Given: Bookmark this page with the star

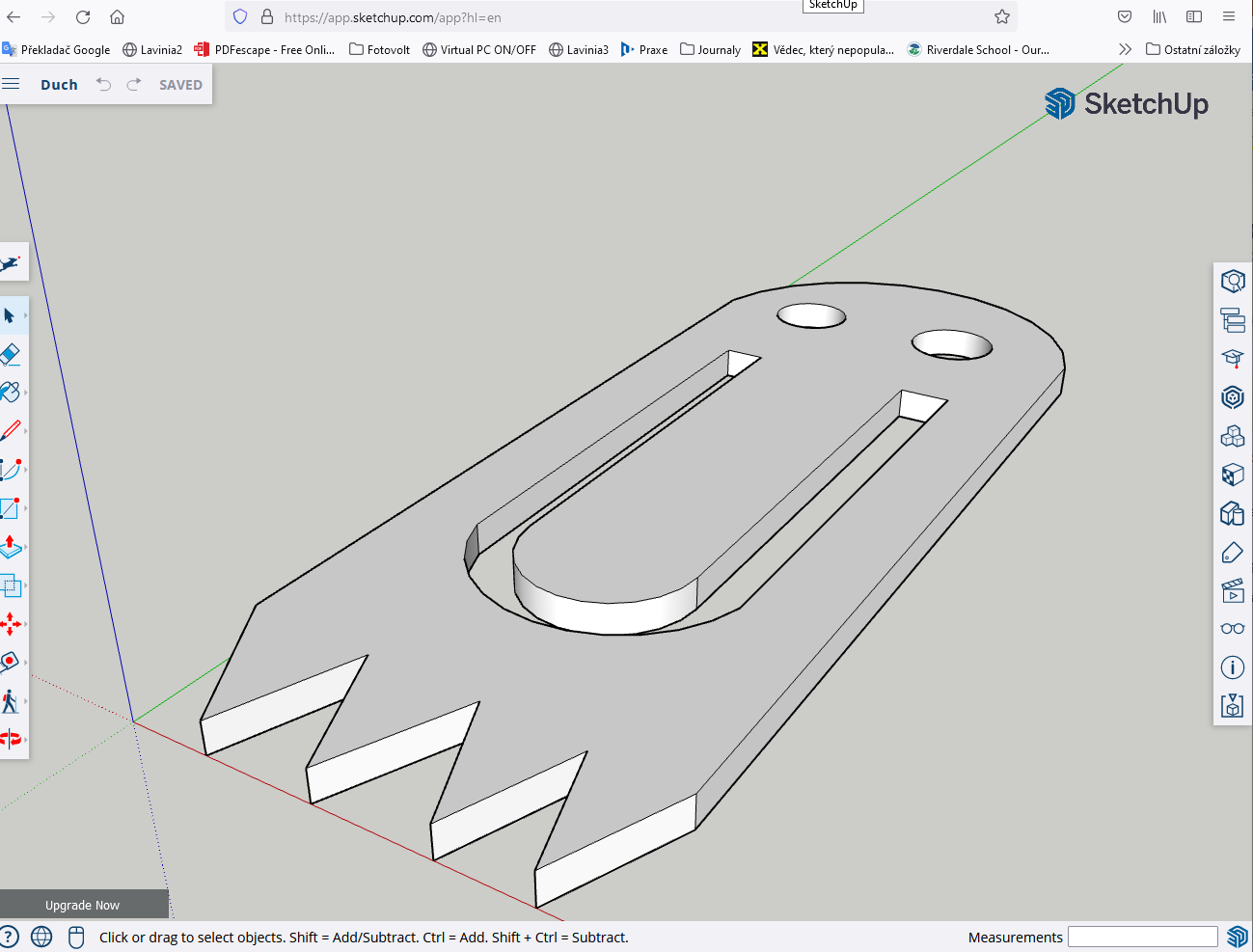Looking at the screenshot, I should [x=1002, y=16].
